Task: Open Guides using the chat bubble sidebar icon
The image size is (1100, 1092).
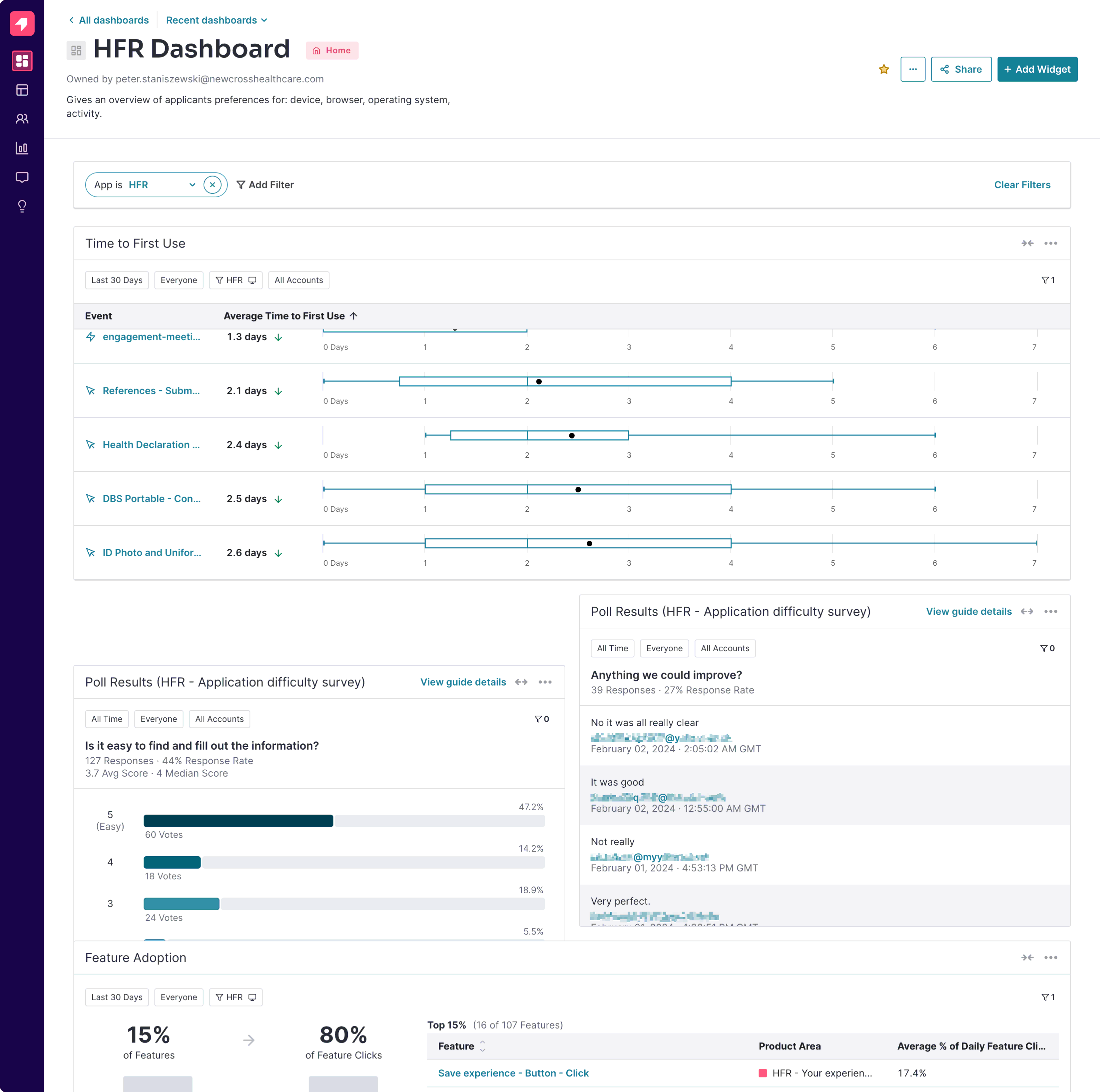Action: (22, 178)
